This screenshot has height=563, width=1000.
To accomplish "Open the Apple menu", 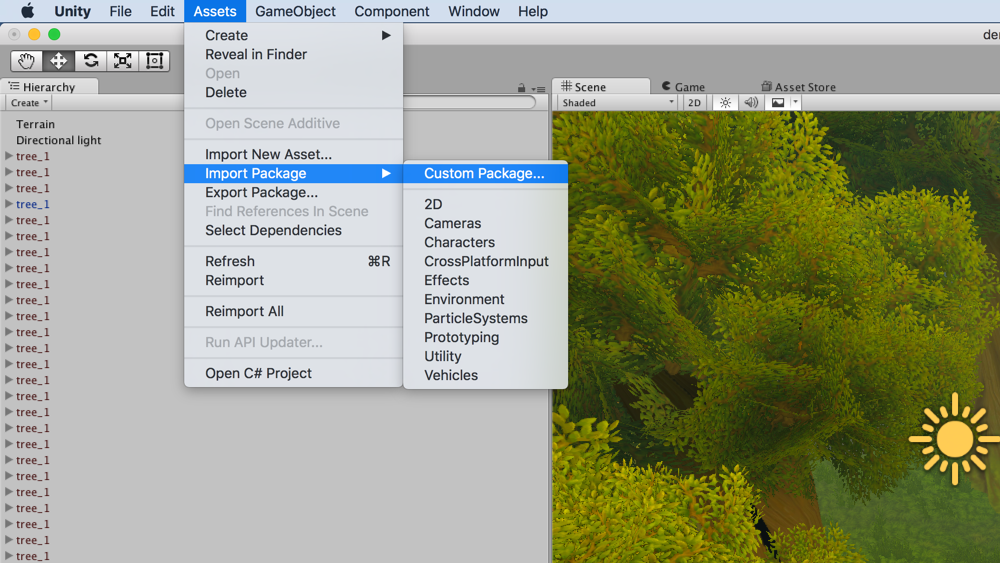I will (27, 11).
